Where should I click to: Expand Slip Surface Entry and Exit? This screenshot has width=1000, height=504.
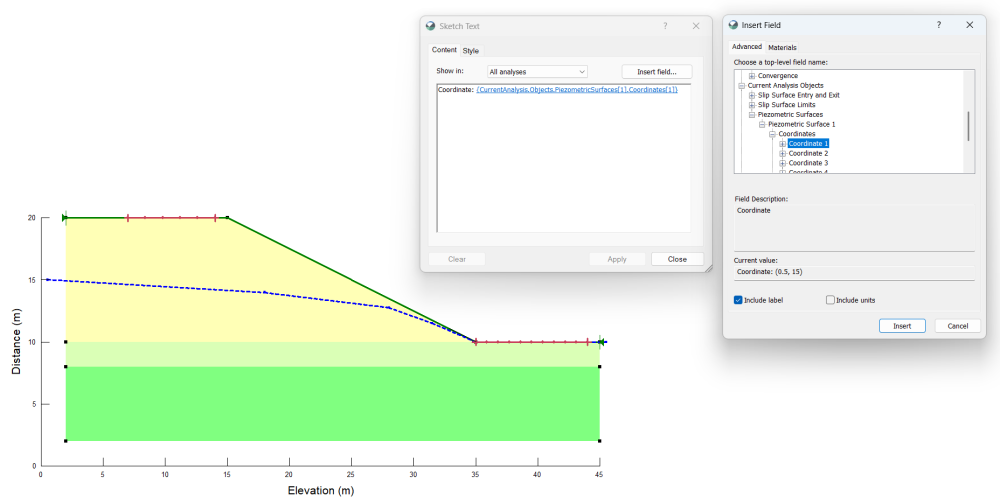click(x=752, y=95)
